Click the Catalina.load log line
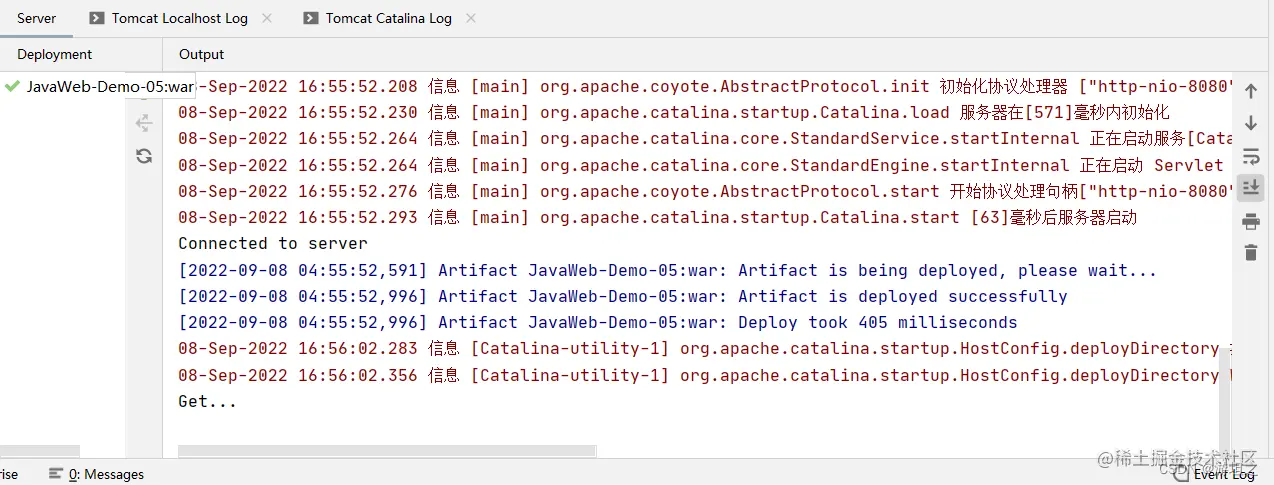Viewport: 1274px width, 485px height. coord(673,112)
